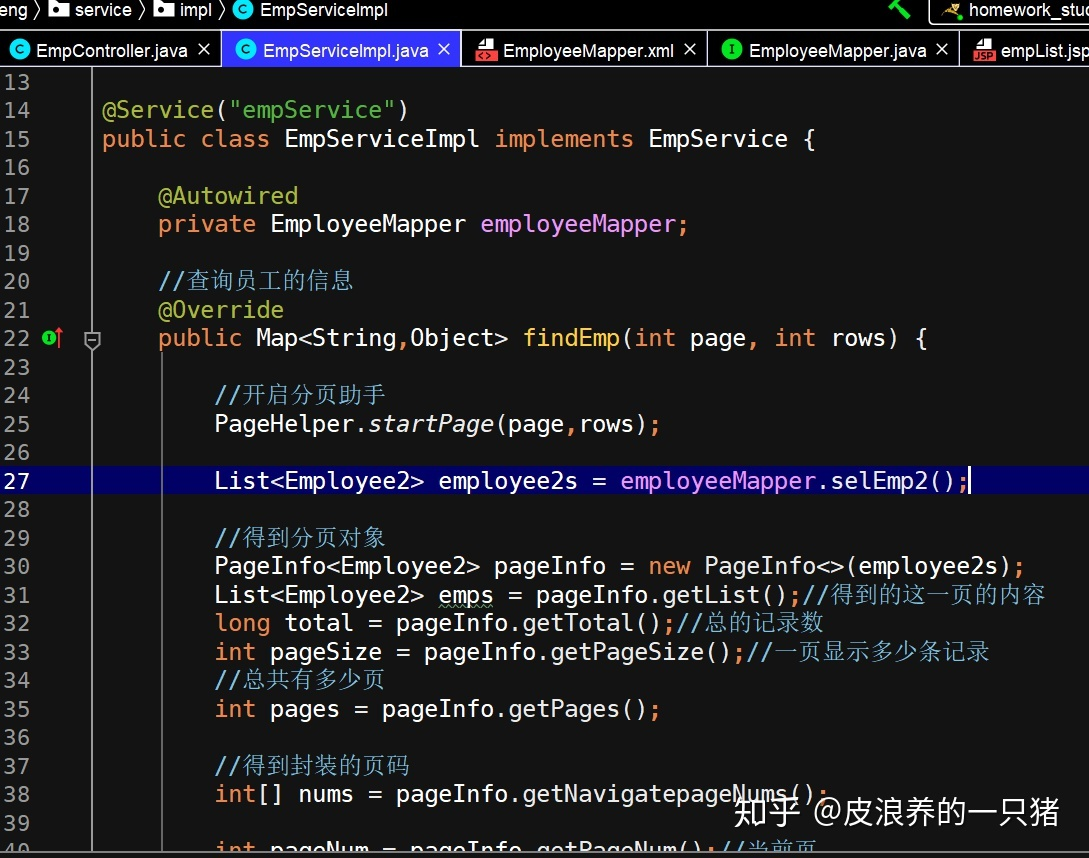
Task: Click the green build hammer icon
Action: [x=899, y=8]
